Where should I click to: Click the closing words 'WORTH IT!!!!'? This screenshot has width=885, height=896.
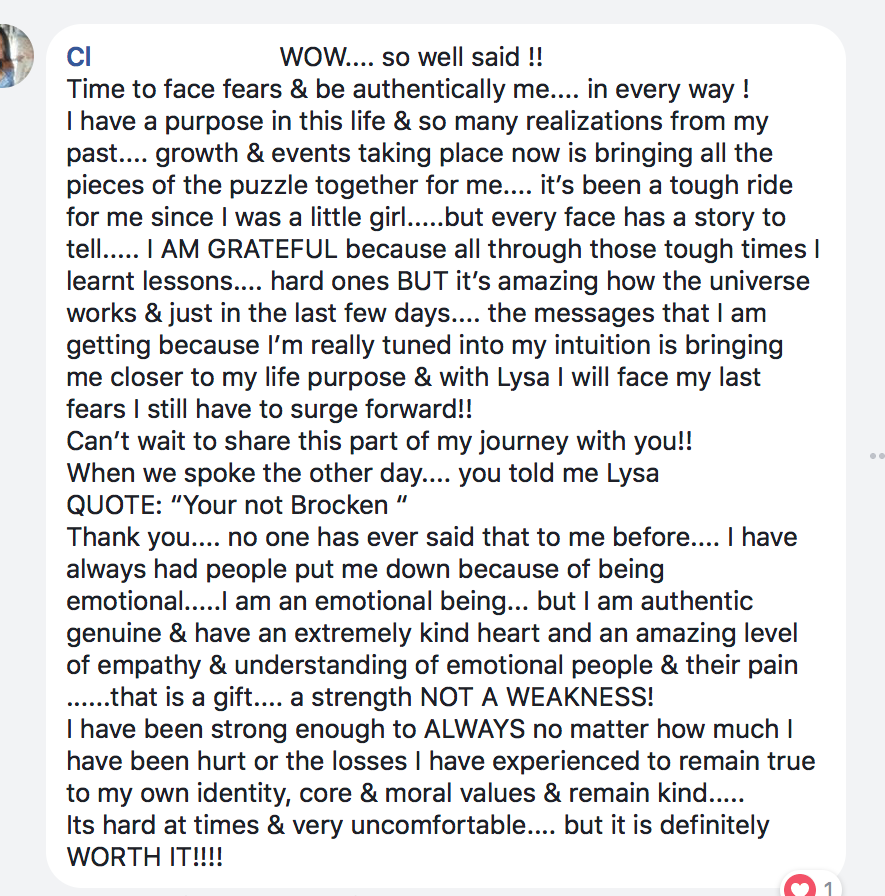click(145, 857)
